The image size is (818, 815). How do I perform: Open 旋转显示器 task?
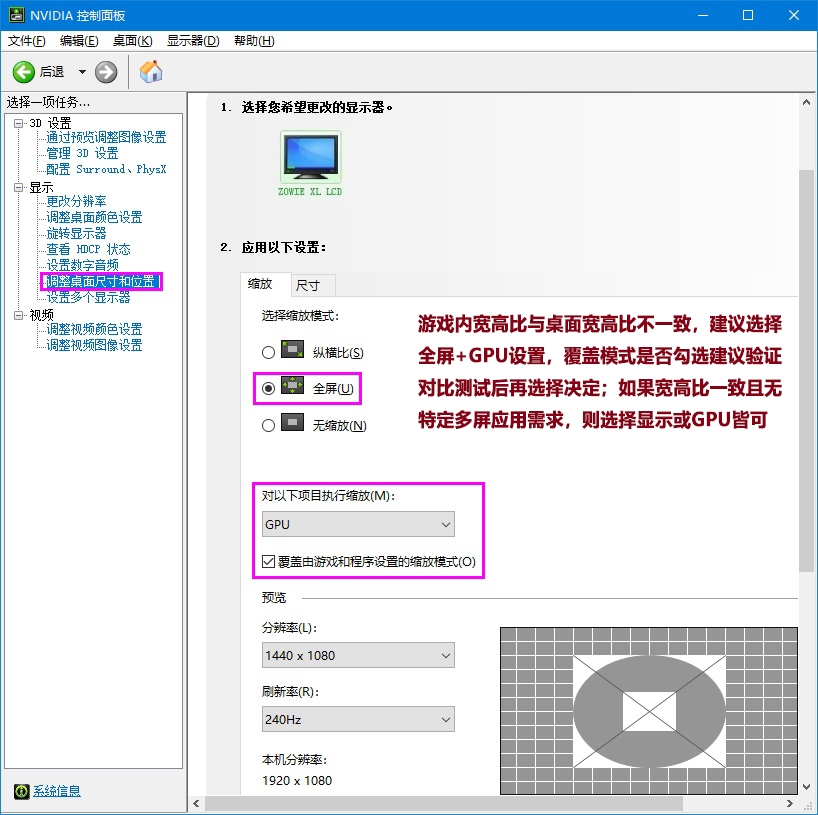(76, 233)
